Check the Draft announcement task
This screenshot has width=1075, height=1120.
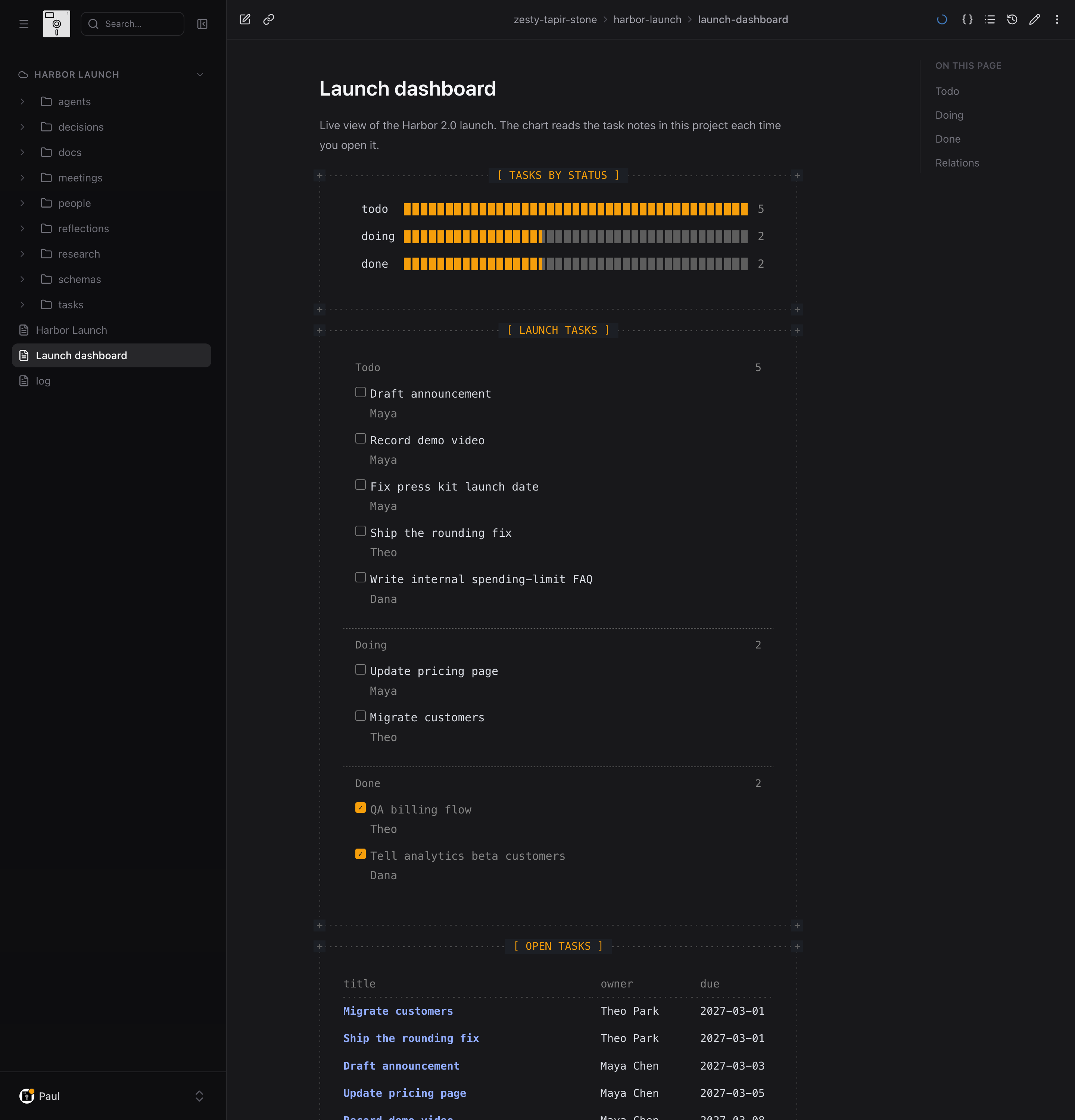point(361,392)
